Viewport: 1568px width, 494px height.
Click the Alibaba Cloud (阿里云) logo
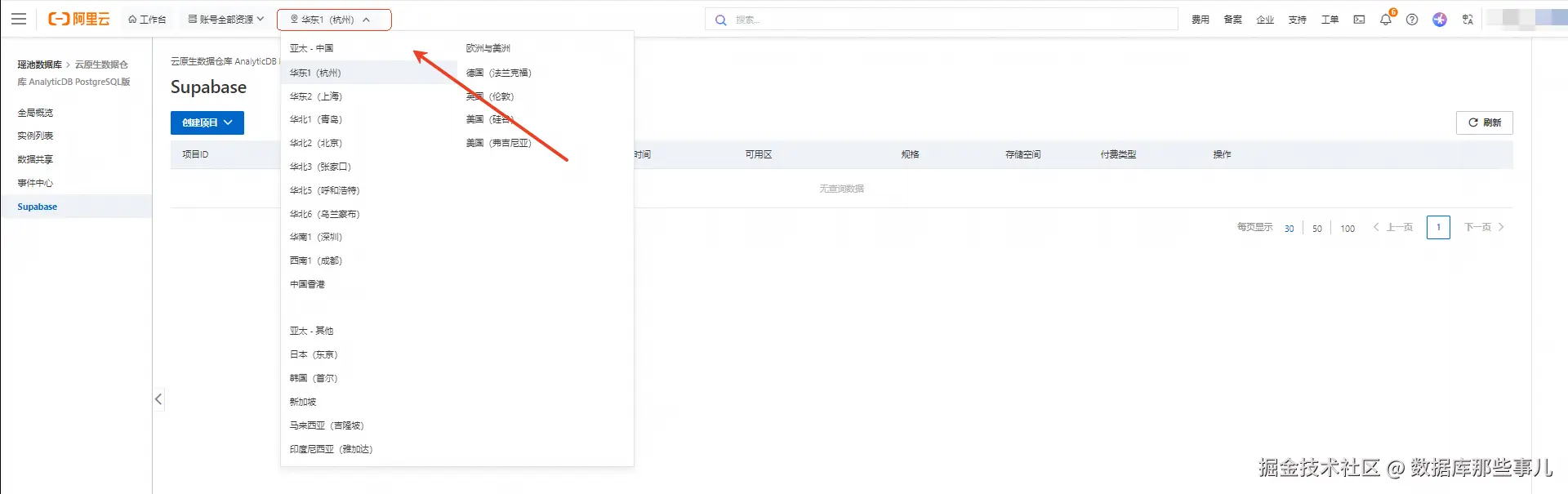78,19
